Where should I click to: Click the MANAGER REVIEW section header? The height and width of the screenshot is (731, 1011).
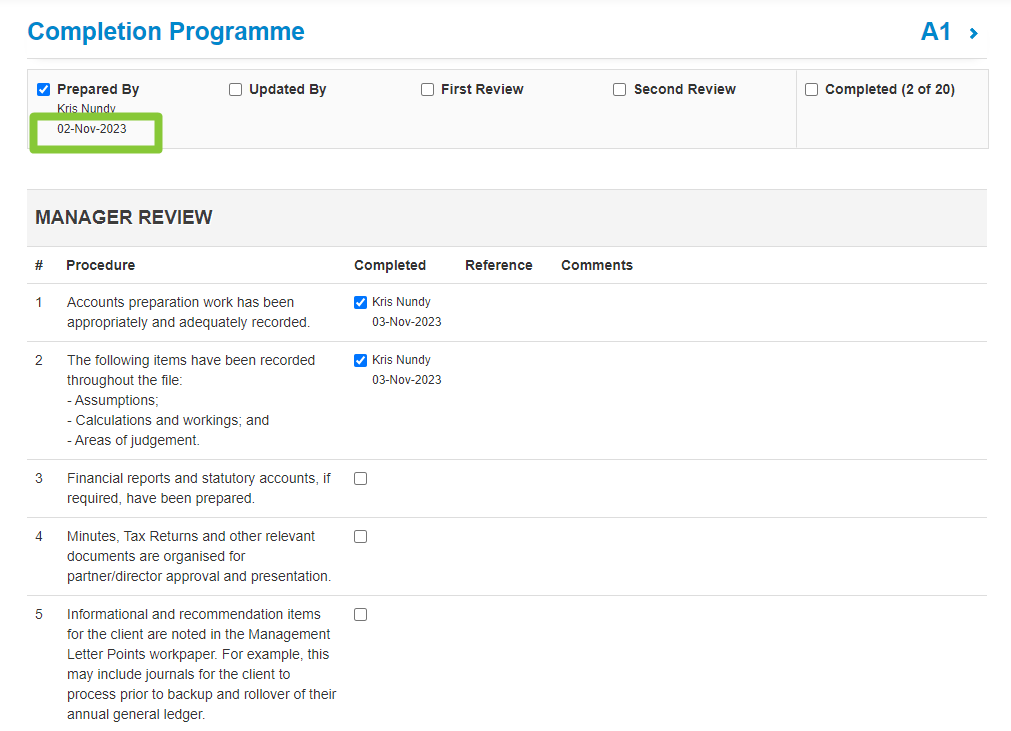tap(123, 217)
